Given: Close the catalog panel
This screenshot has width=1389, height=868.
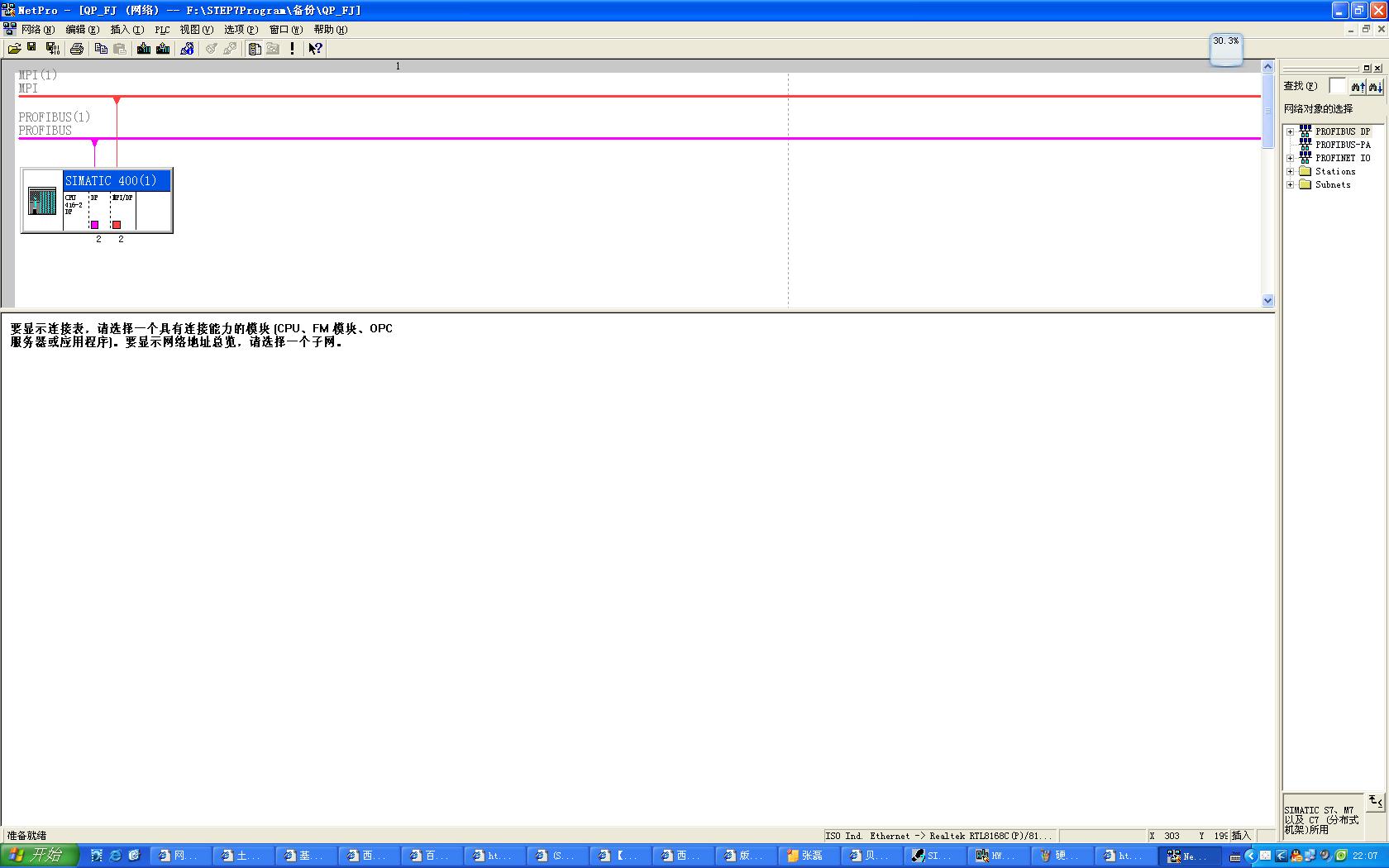Looking at the screenshot, I should pos(1378,68).
